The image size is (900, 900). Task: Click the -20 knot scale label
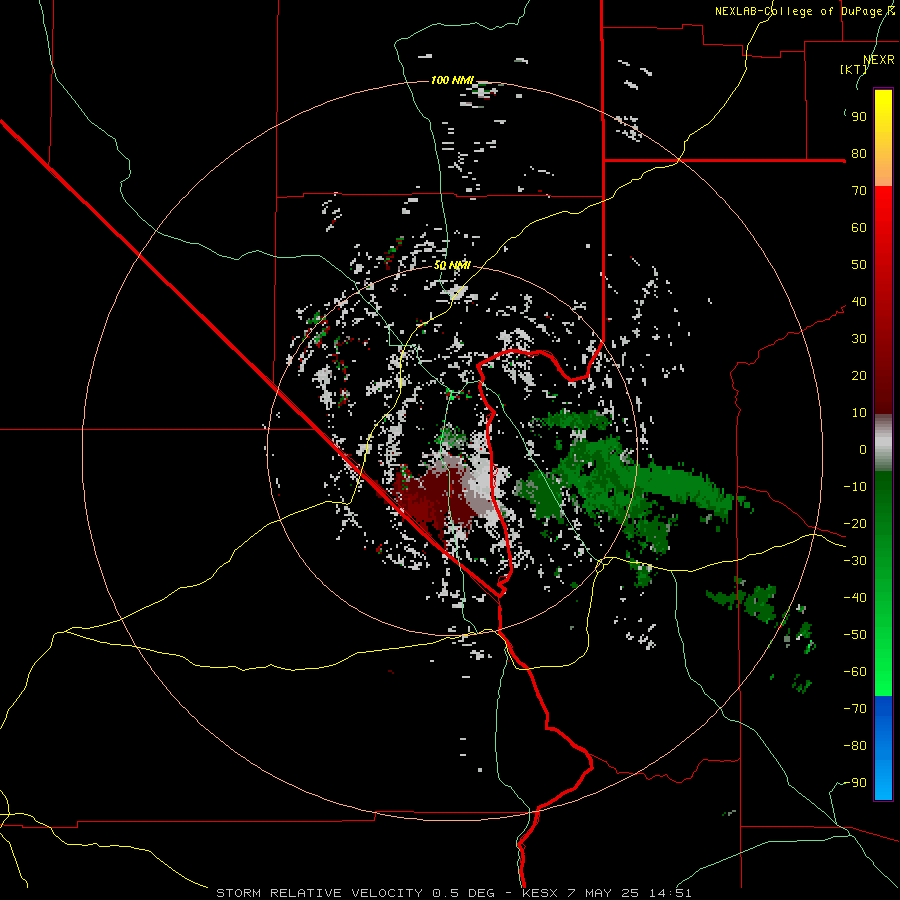(x=855, y=524)
